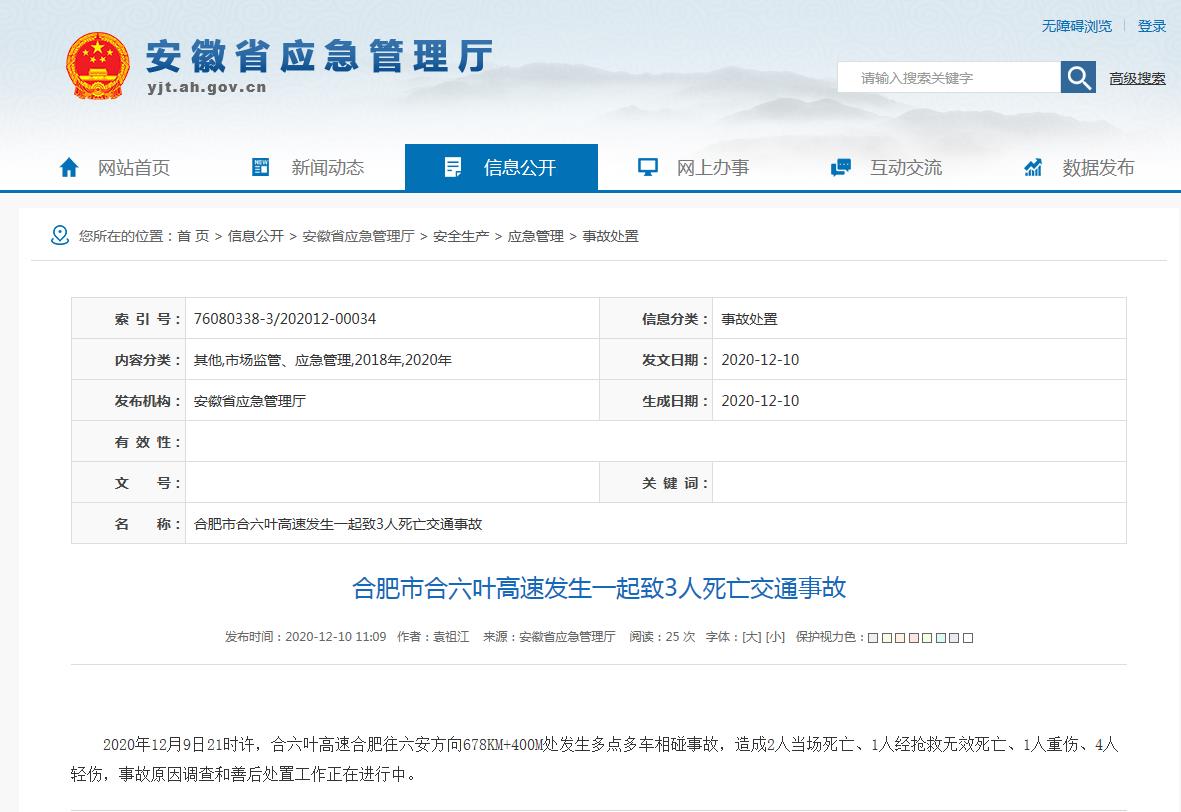Click the news icon beside 新闻动态
Screen dimensions: 1181x812
[261, 167]
